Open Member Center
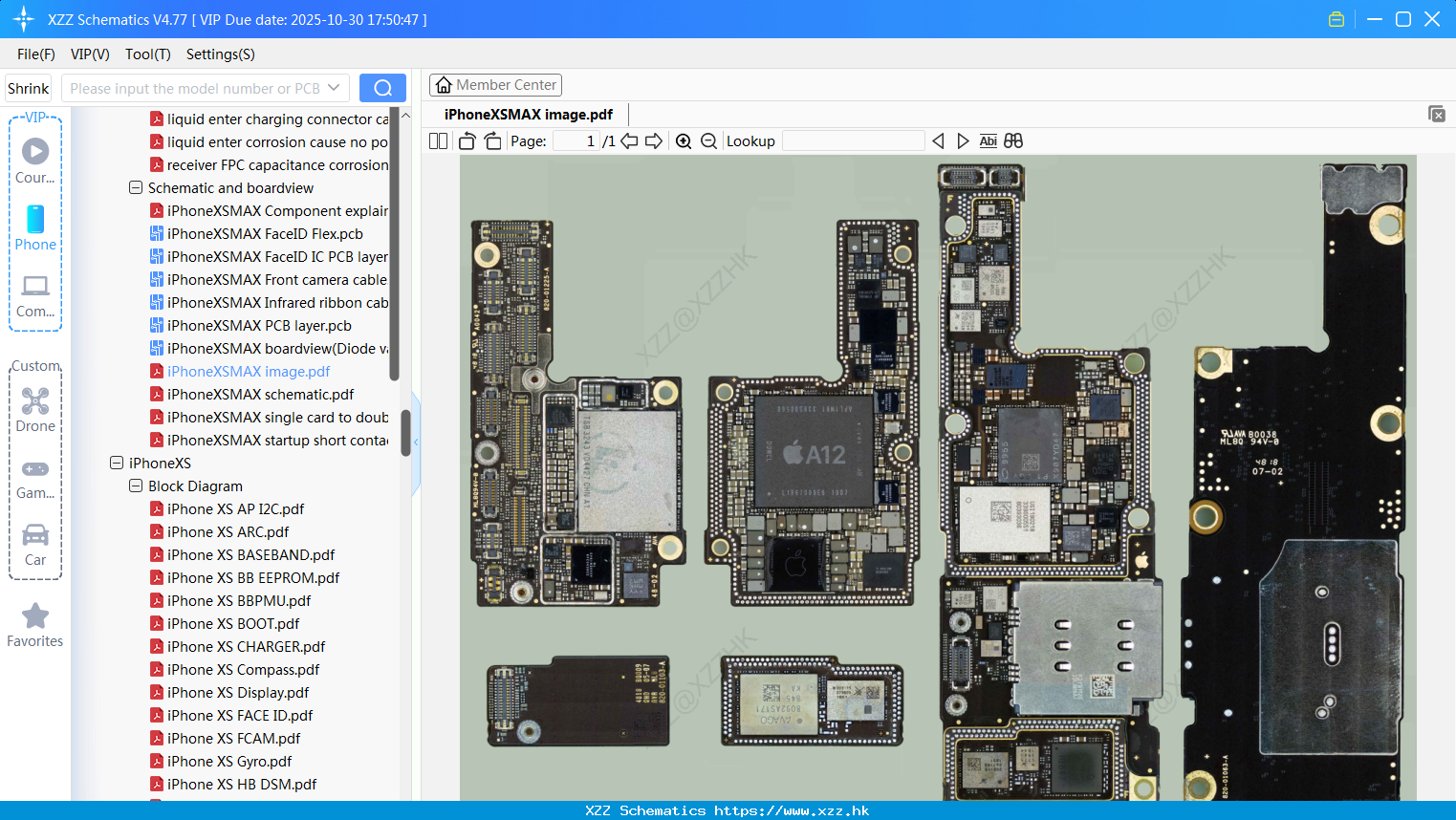This screenshot has width=1456, height=820. (495, 85)
